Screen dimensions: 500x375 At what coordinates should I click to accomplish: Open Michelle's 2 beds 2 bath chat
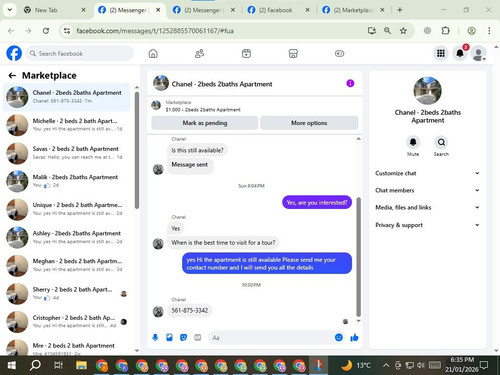click(67, 125)
